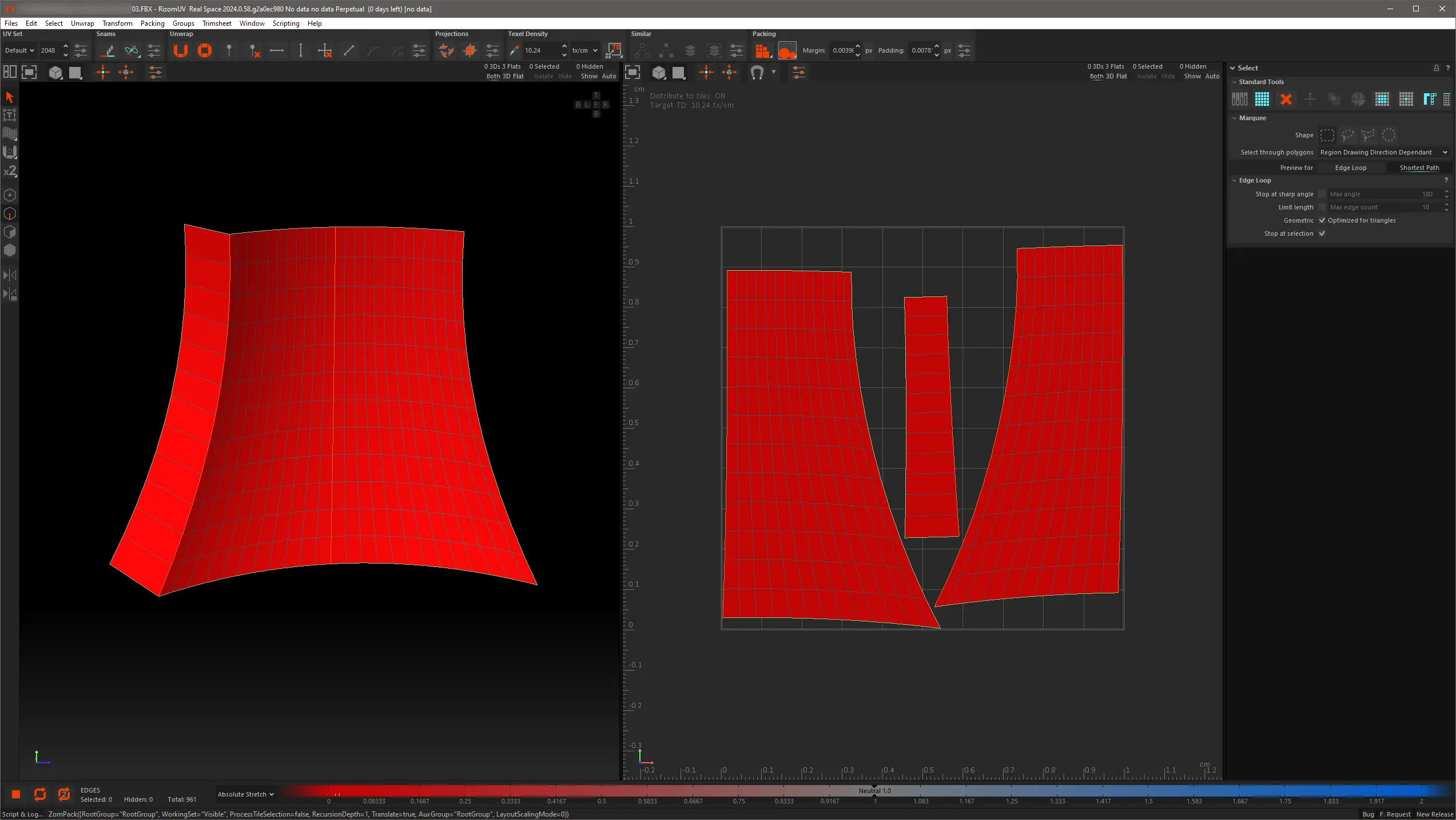
Task: Click the Pack islands icon
Action: tap(762, 50)
